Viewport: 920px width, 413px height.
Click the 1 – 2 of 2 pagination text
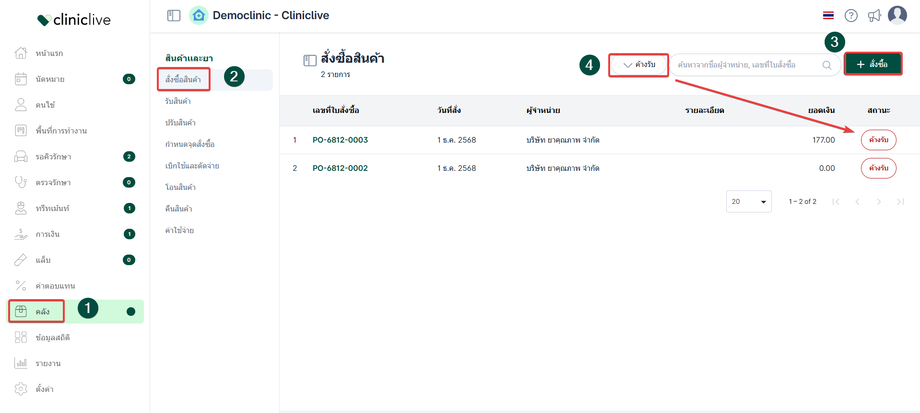pyautogui.click(x=803, y=202)
